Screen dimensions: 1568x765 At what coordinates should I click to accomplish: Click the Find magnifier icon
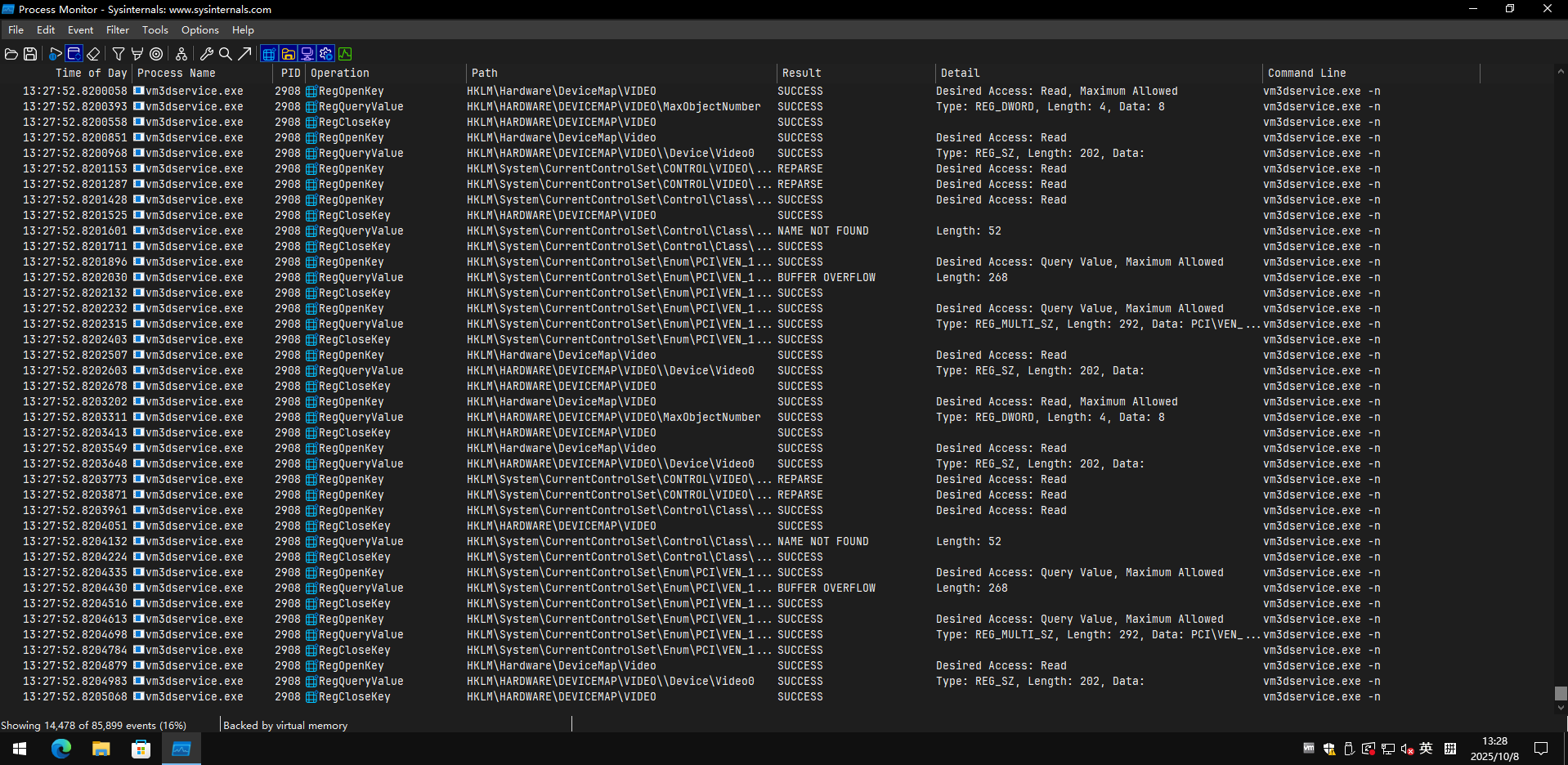[226, 54]
